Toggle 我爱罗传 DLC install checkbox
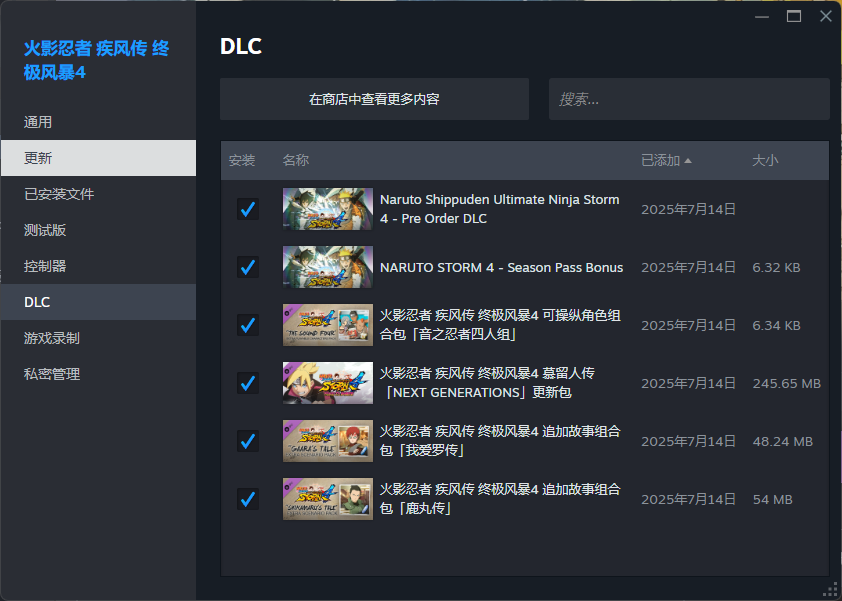 point(248,441)
